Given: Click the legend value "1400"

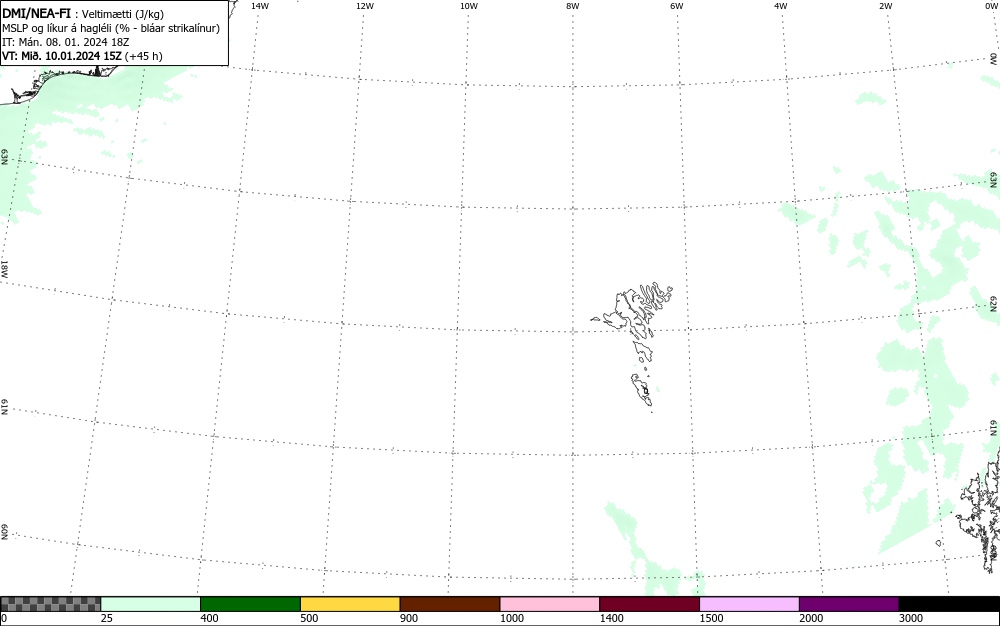Looking at the screenshot, I should [x=612, y=618].
